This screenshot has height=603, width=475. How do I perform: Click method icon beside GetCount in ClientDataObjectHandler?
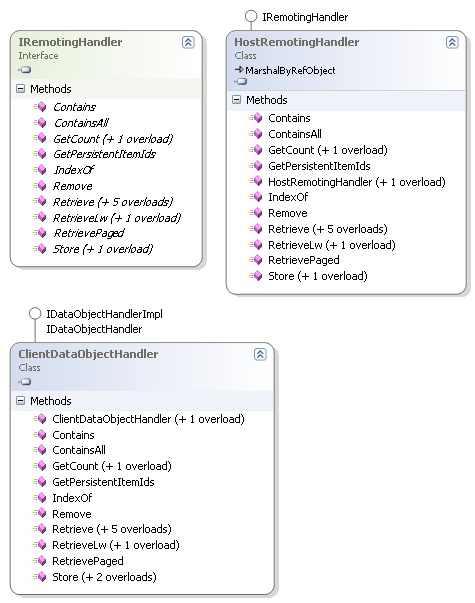[40, 466]
